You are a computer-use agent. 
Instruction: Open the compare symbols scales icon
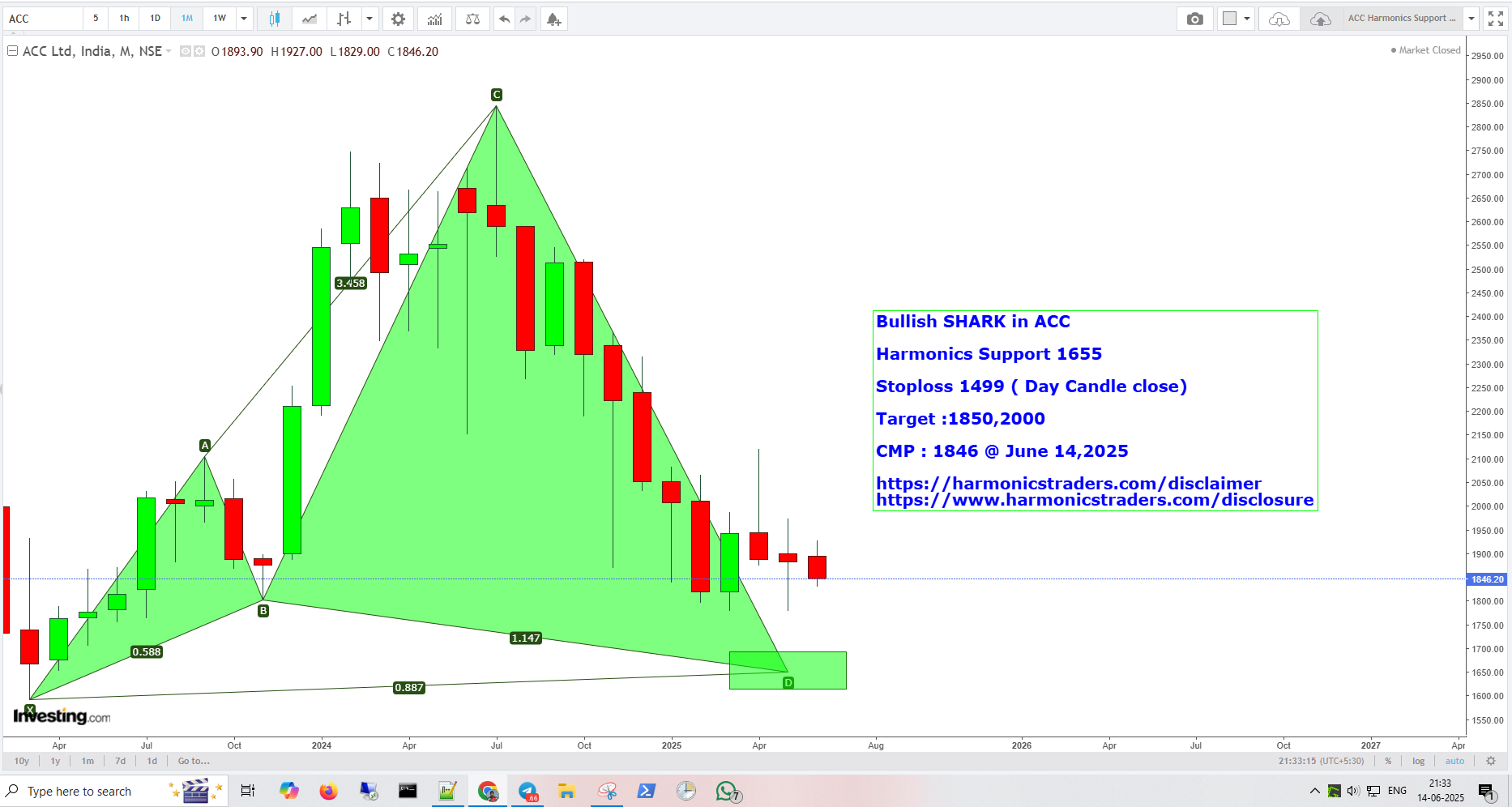pyautogui.click(x=472, y=18)
